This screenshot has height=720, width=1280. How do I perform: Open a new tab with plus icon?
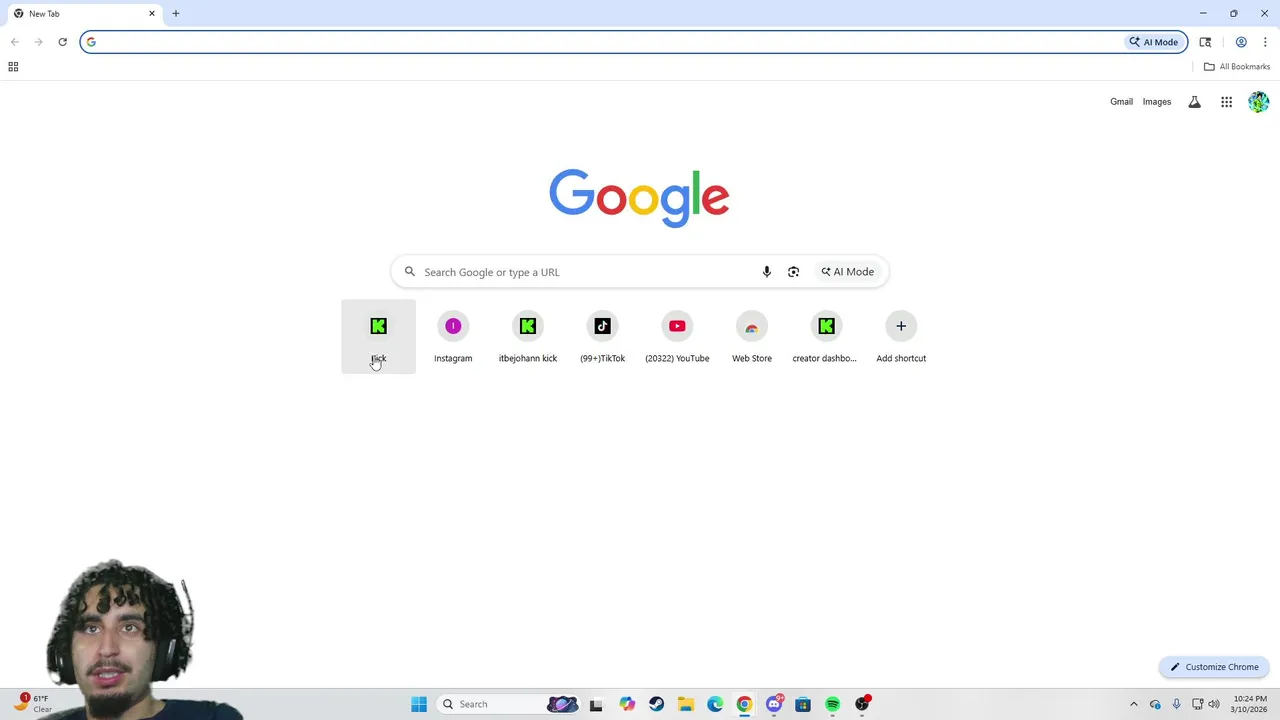tap(176, 13)
